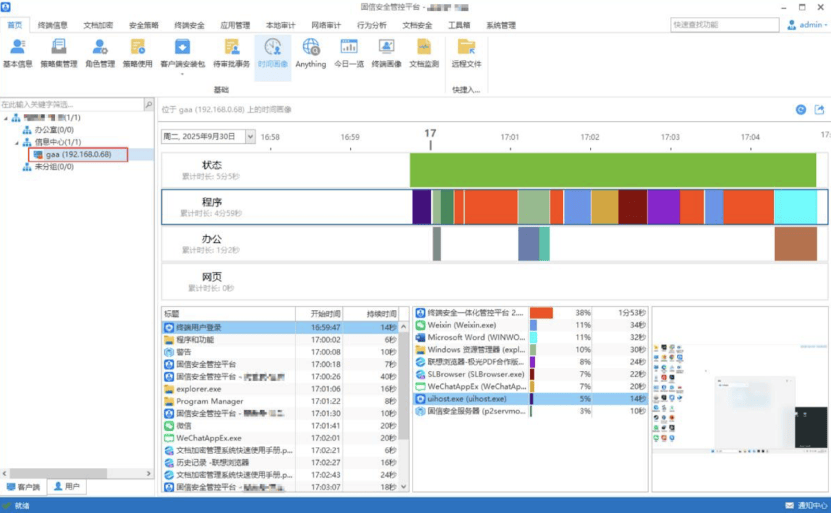Click the 远程文件 folder icon
This screenshot has height=514, width=832.
(x=466, y=51)
